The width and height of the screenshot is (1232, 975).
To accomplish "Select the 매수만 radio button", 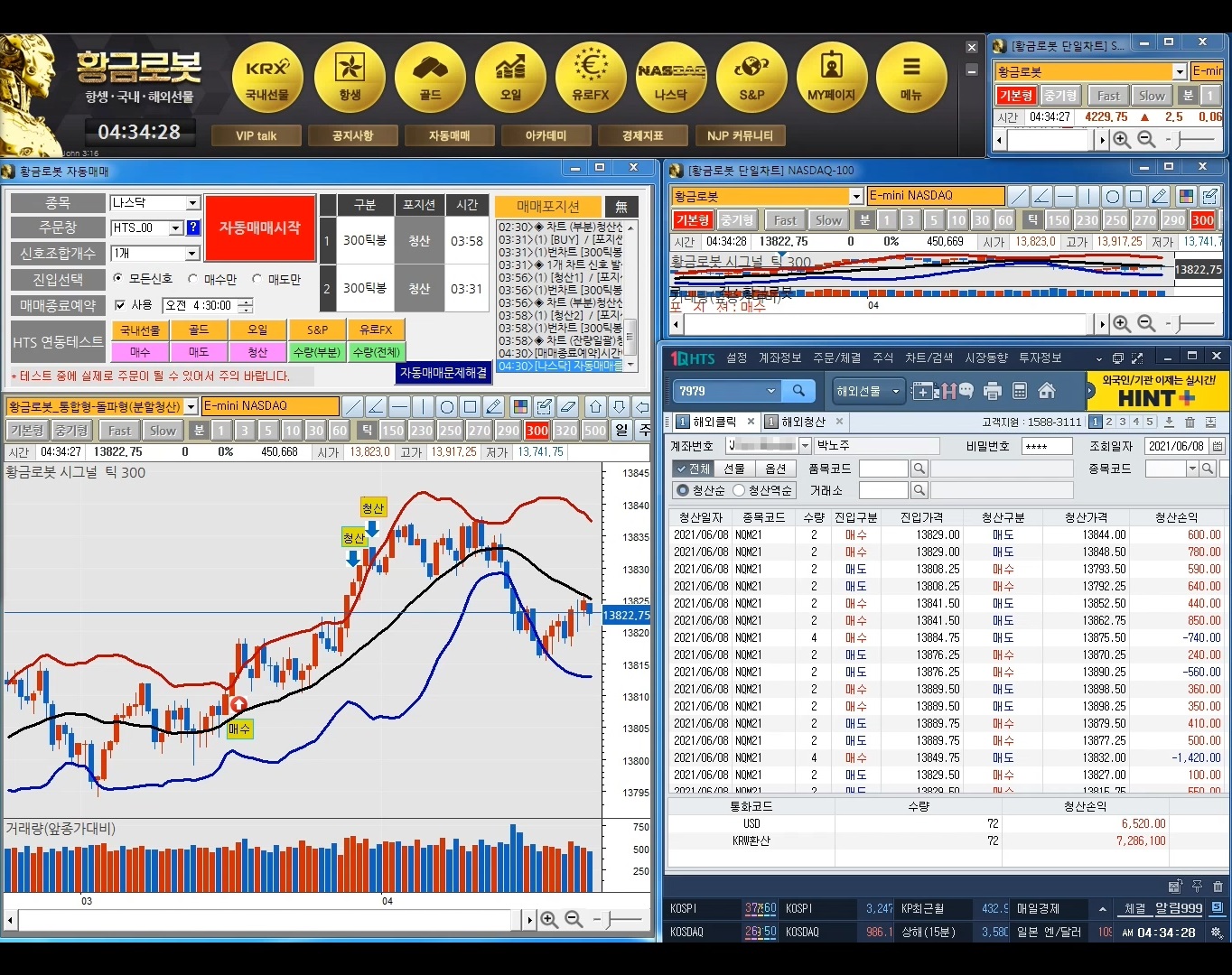I will [x=192, y=279].
